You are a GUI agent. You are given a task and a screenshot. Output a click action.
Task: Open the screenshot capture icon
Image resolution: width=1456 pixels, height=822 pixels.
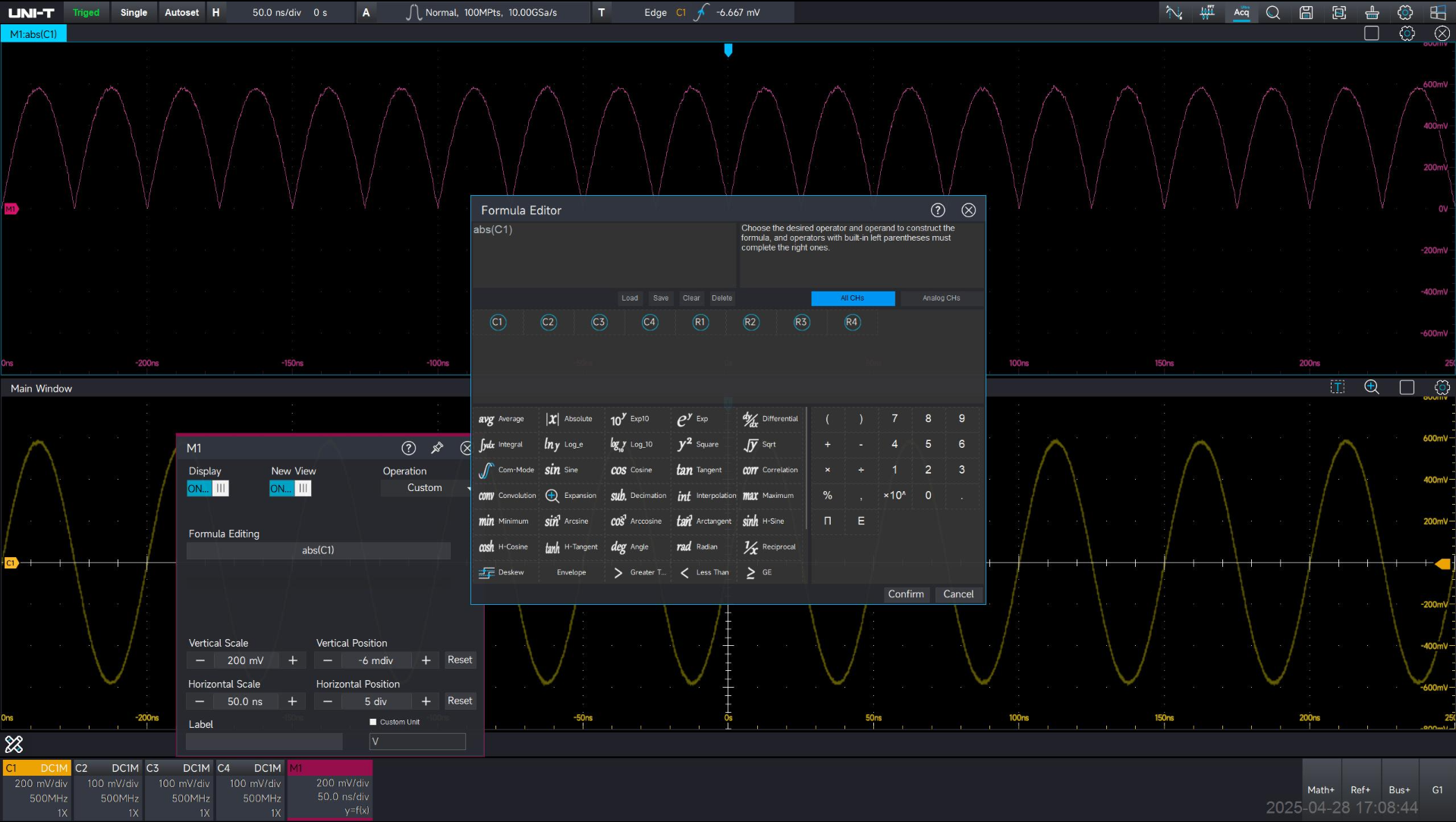1339,12
